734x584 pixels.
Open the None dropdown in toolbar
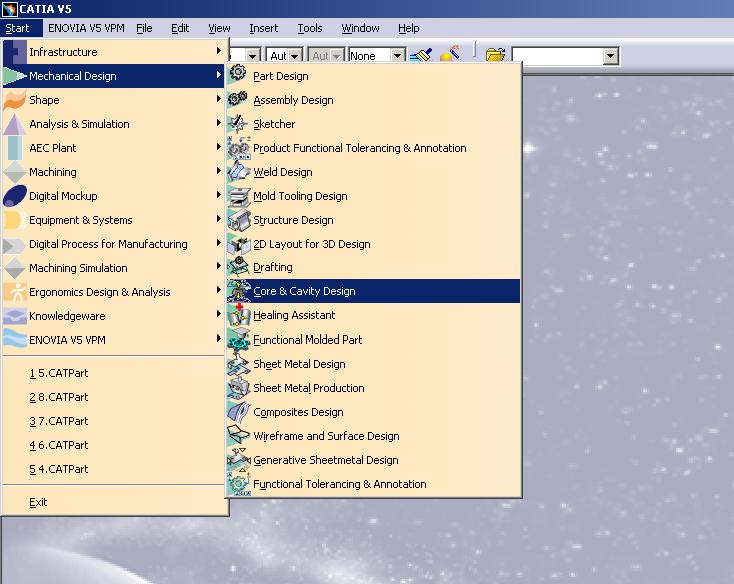pos(397,56)
